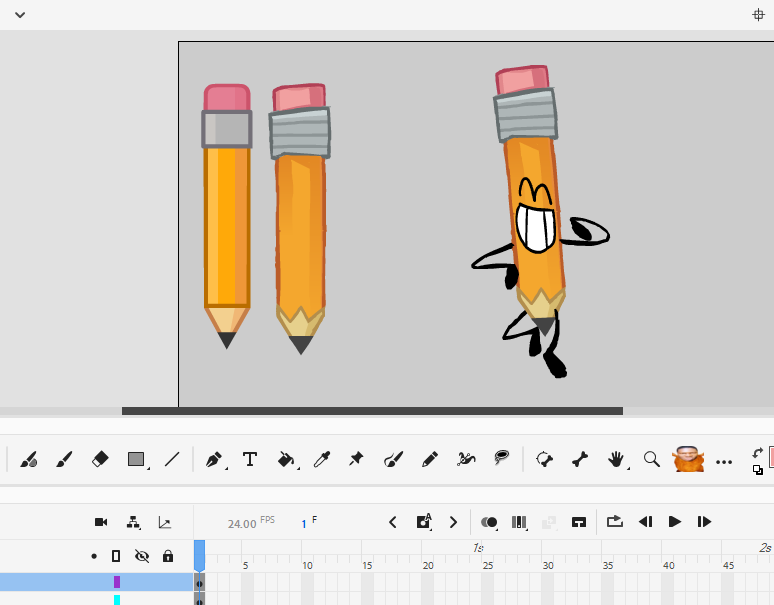Image resolution: width=774 pixels, height=605 pixels.
Task: Step forward one frame
Action: pyautogui.click(x=704, y=522)
